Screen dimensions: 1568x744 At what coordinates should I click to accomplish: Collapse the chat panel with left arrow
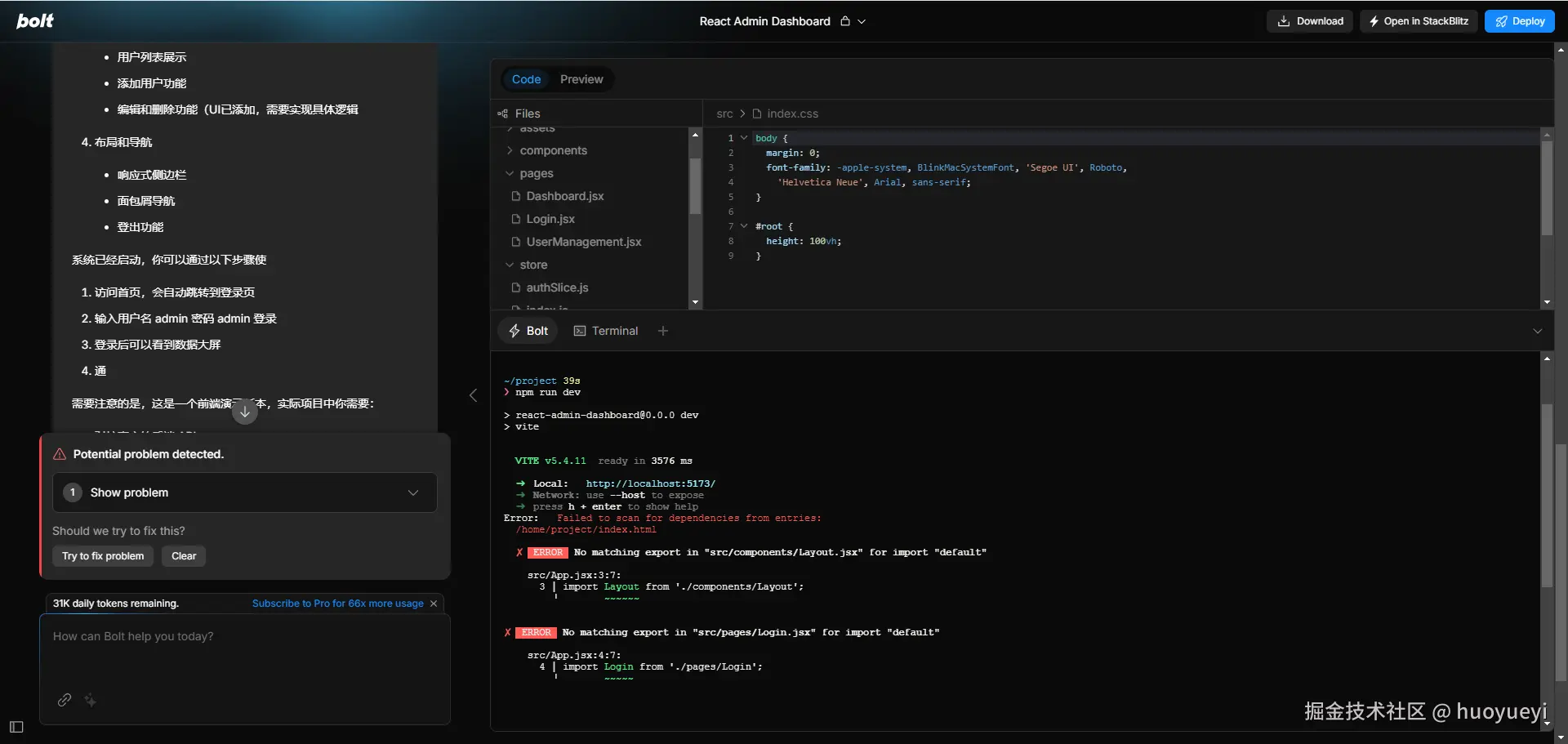pos(473,395)
